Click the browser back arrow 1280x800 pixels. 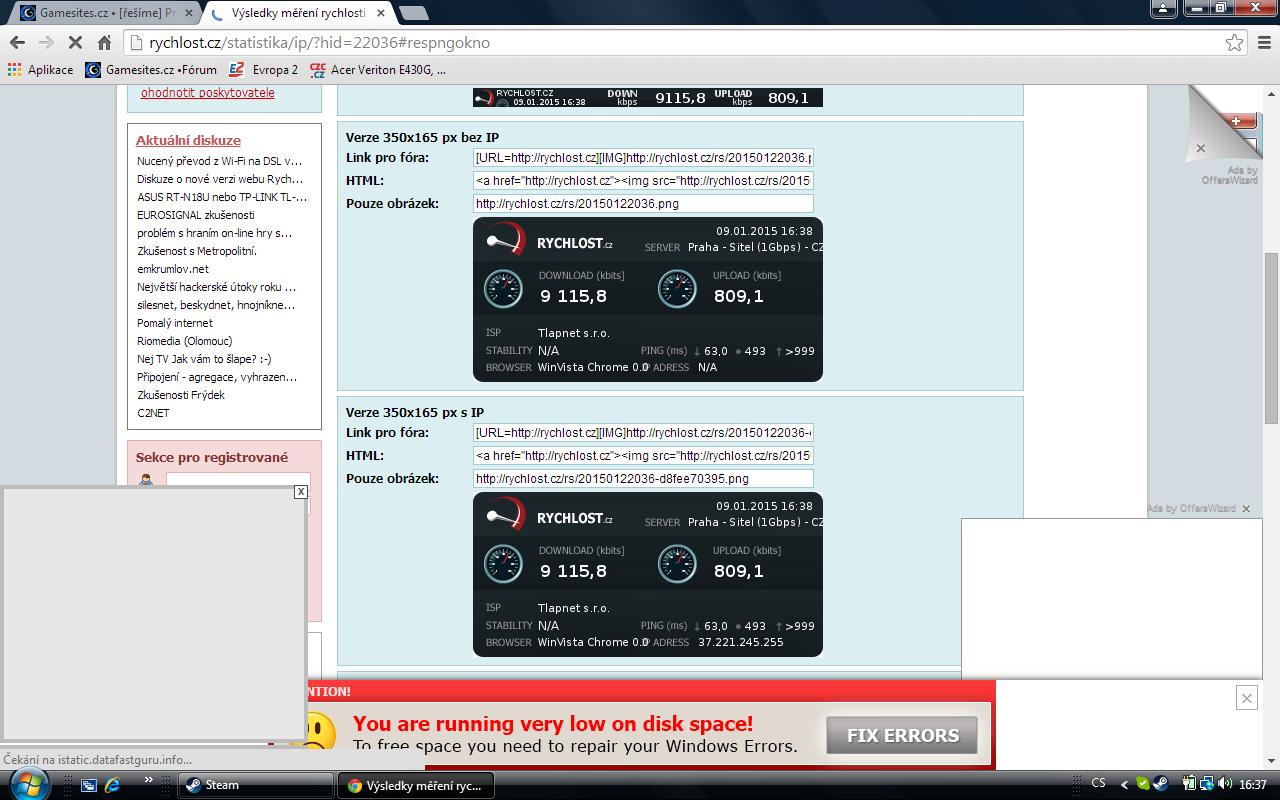(x=17, y=43)
